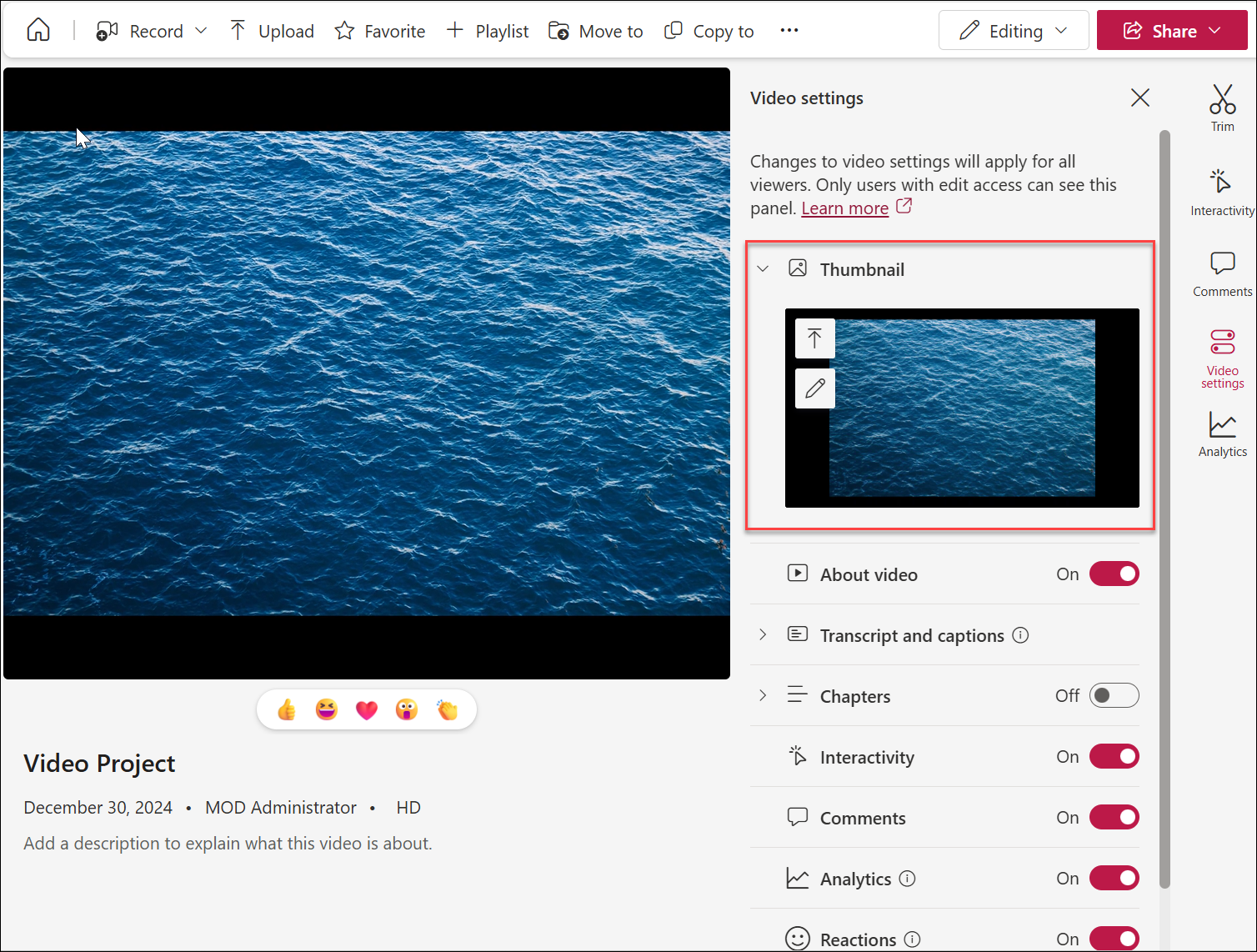
Task: Disable Comments on the video
Action: click(x=1114, y=817)
